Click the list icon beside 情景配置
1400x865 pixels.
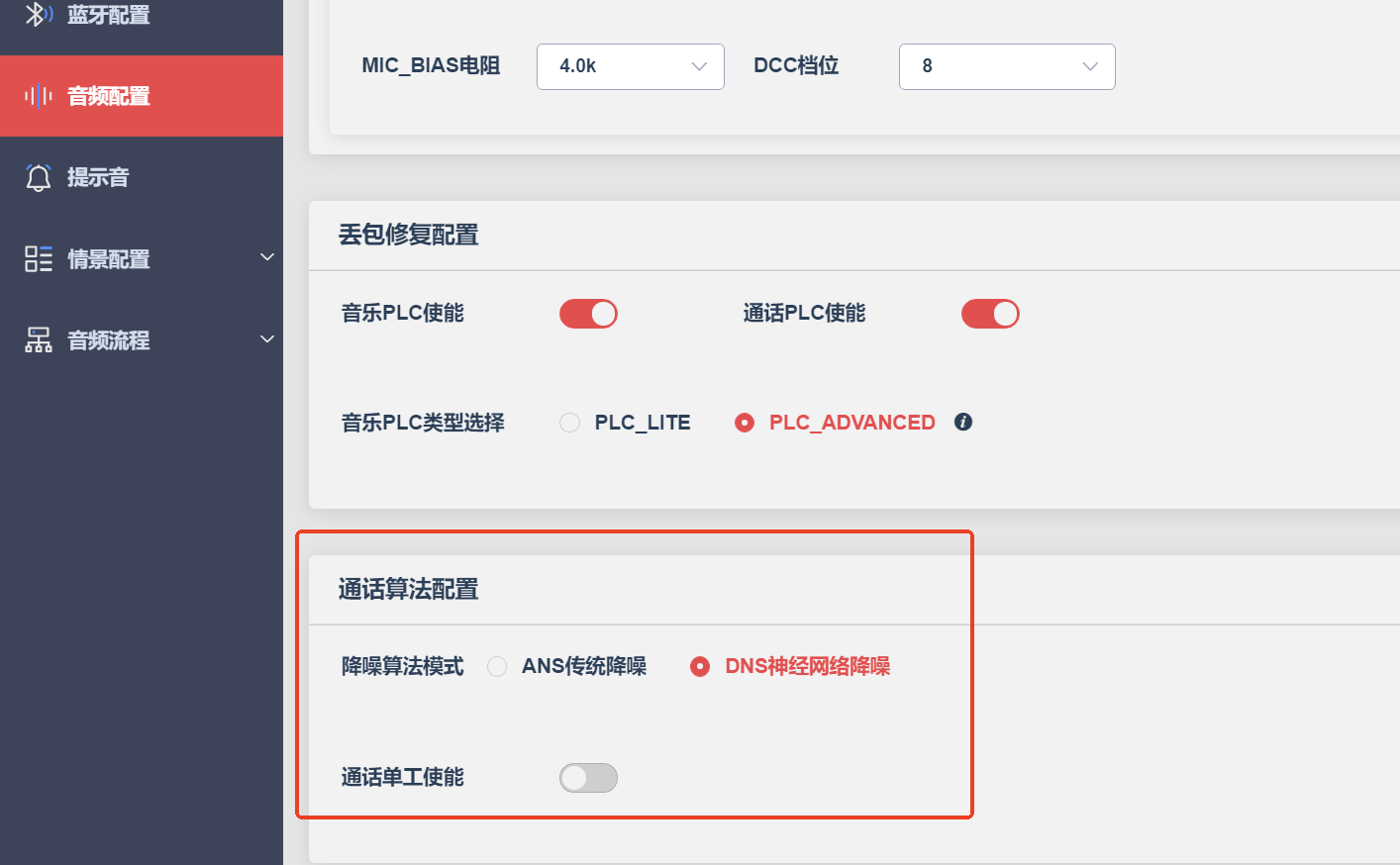coord(39,259)
